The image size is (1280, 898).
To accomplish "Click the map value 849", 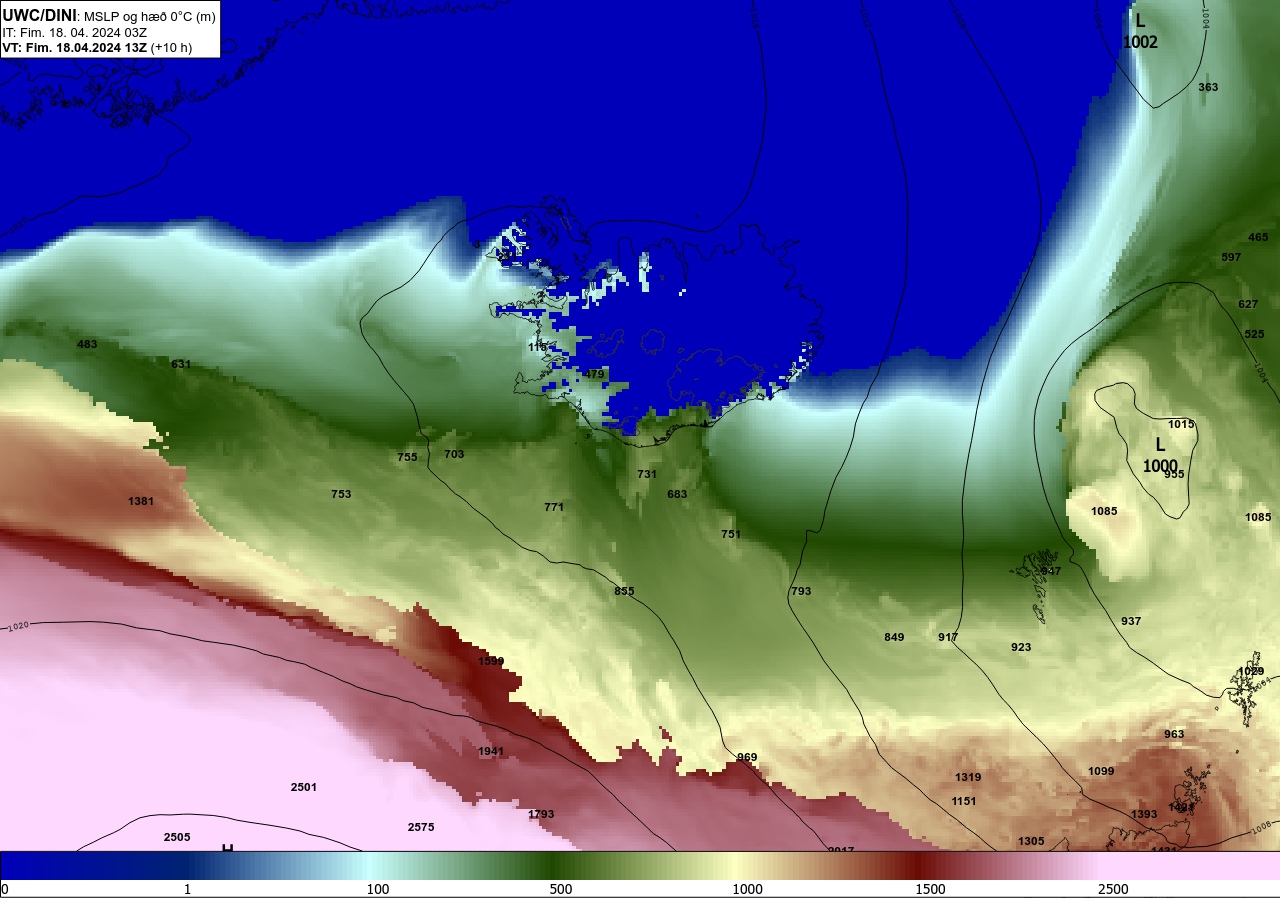I will [x=894, y=637].
